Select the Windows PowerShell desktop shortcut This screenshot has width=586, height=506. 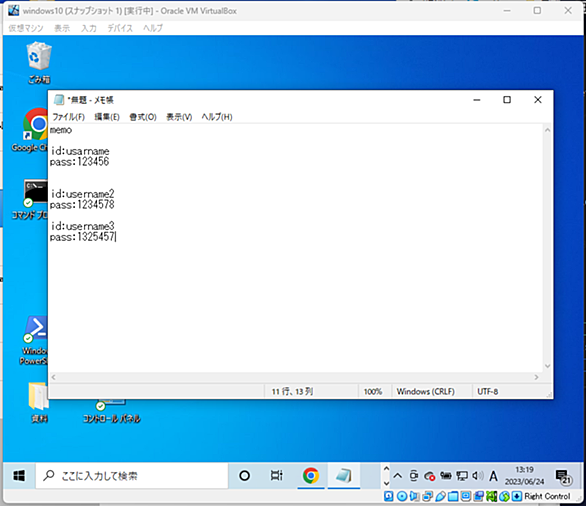(34, 340)
